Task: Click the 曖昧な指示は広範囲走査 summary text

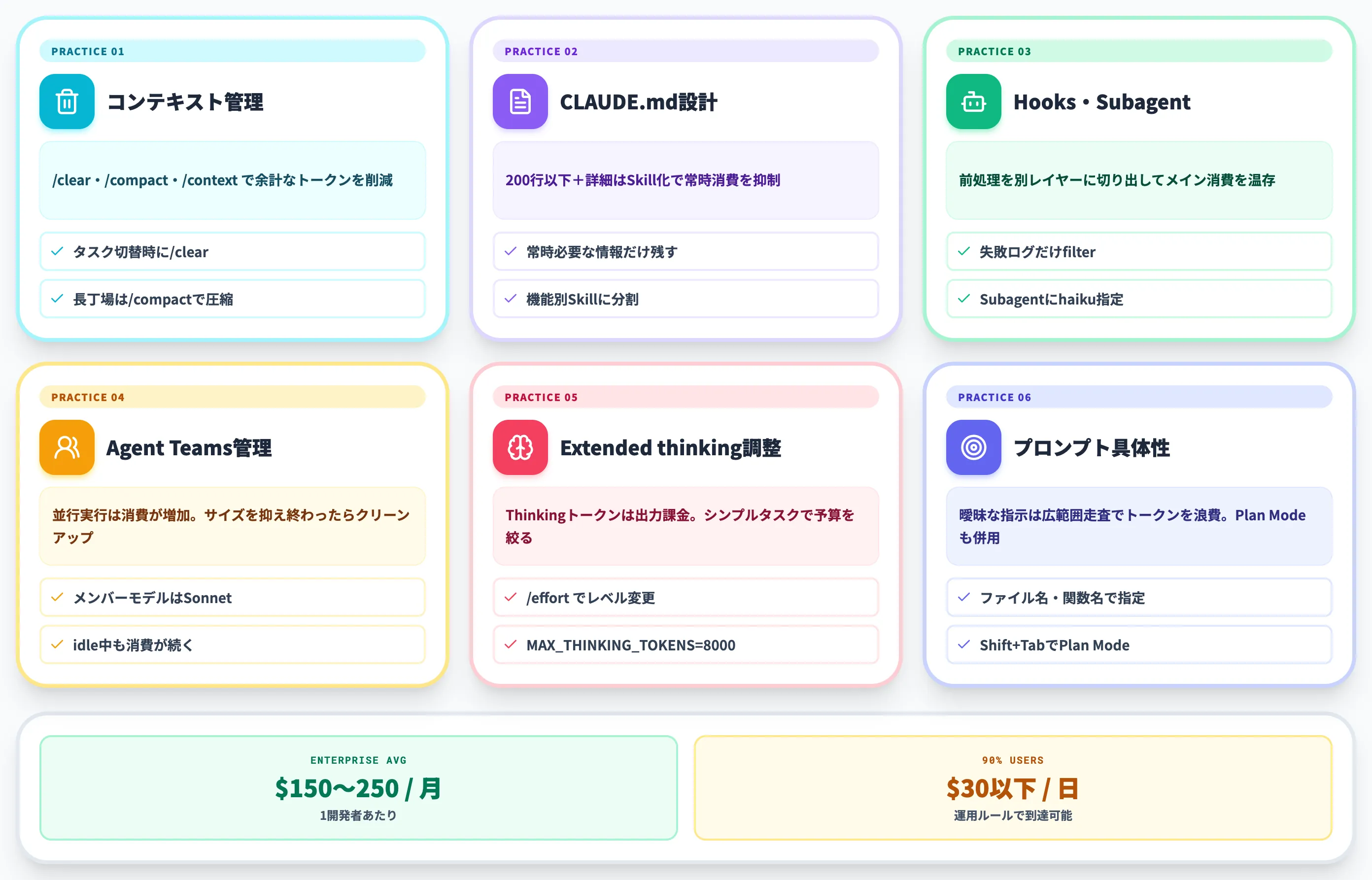Action: coord(1132,526)
